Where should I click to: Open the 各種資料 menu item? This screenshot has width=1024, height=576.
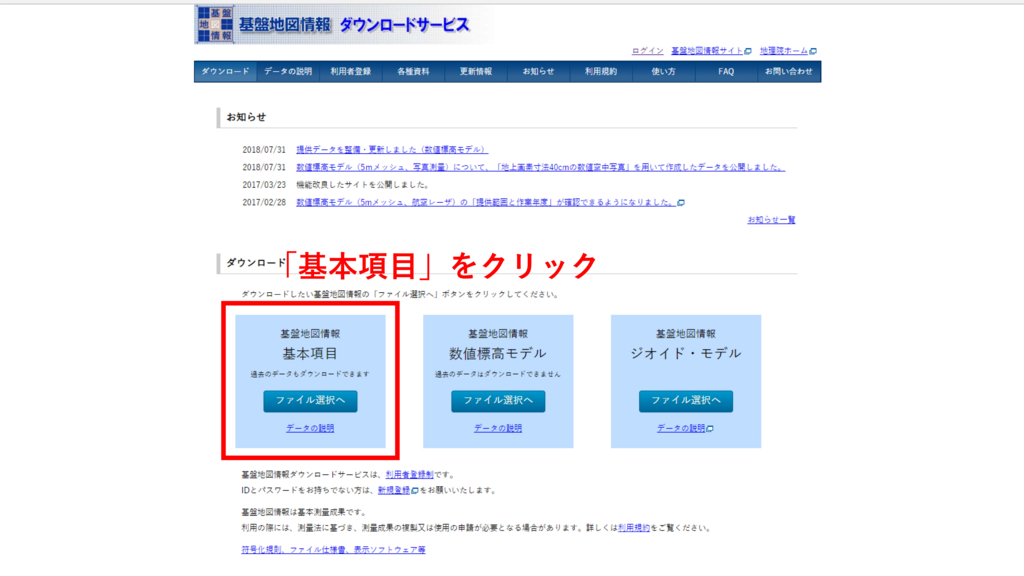click(x=413, y=72)
